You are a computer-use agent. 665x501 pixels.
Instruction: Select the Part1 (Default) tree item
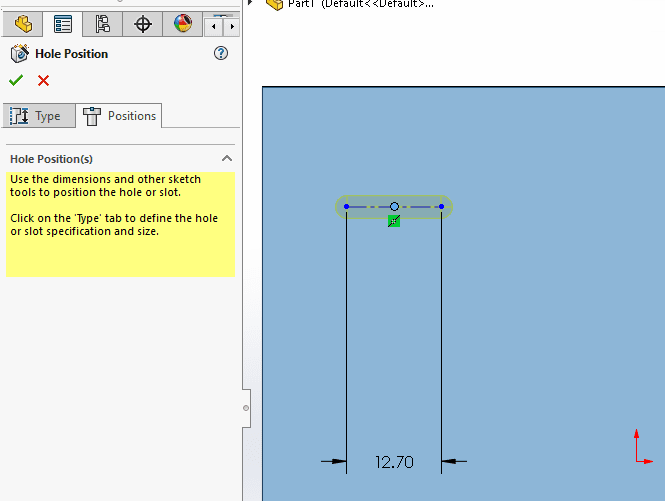[350, 4]
